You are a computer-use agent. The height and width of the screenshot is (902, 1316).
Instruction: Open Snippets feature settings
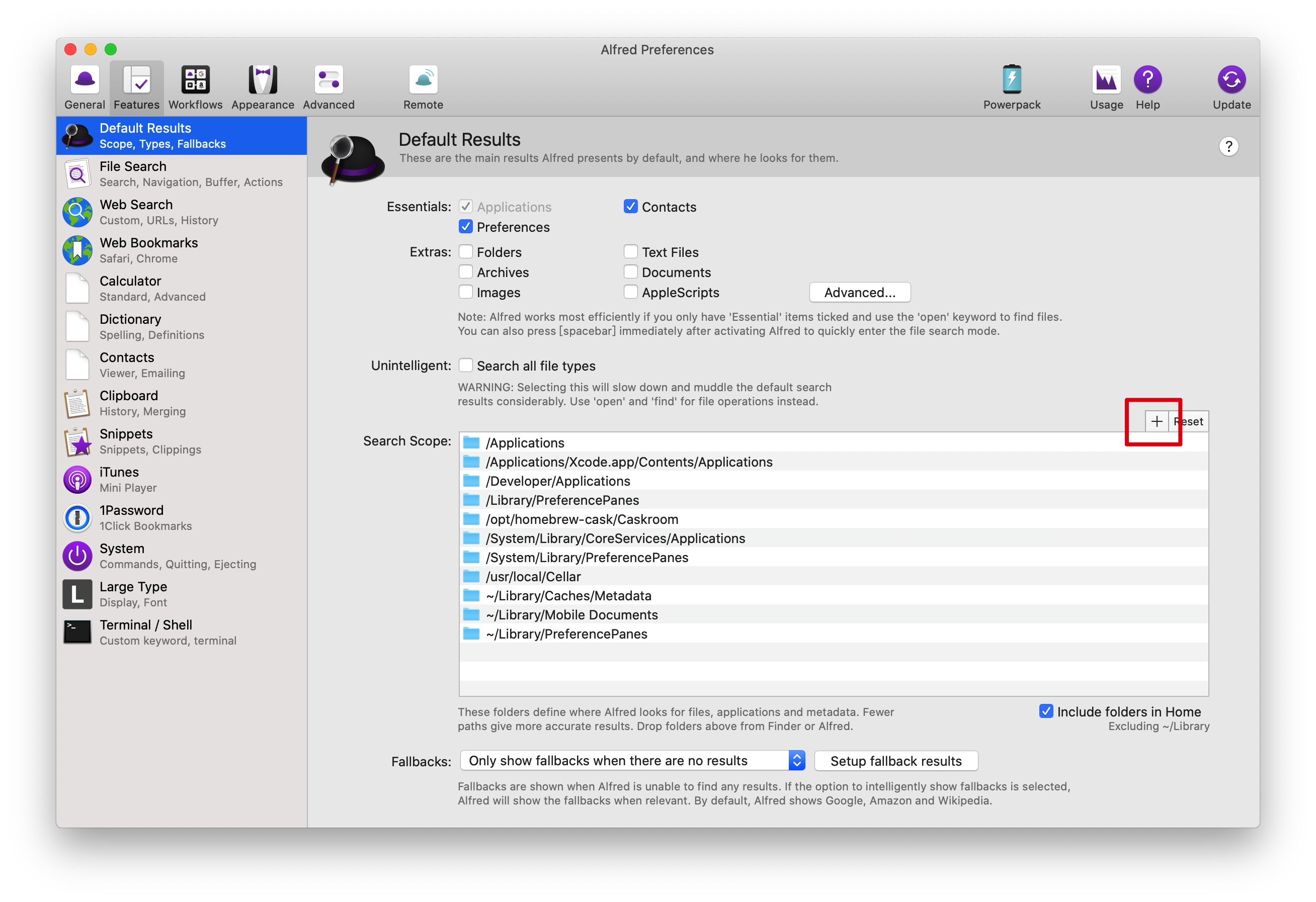[x=181, y=441]
